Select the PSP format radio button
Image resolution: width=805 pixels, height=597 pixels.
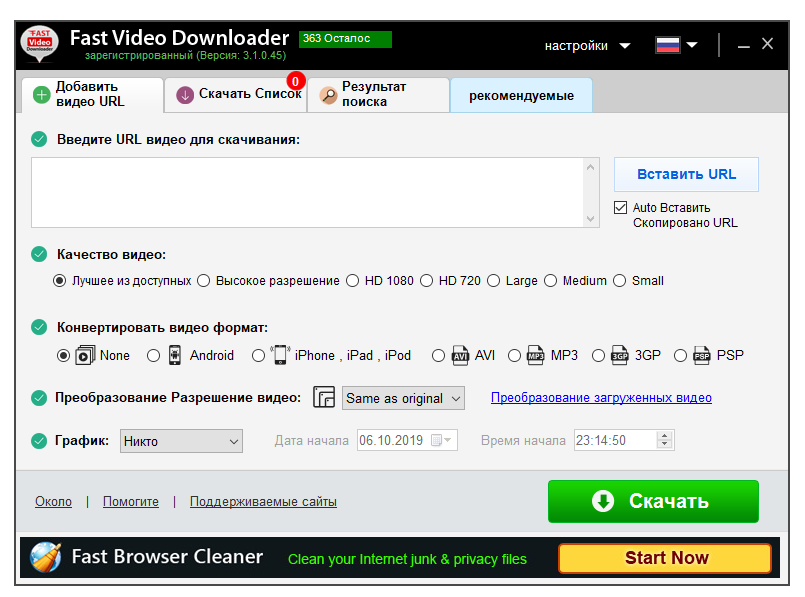pyautogui.click(x=680, y=355)
